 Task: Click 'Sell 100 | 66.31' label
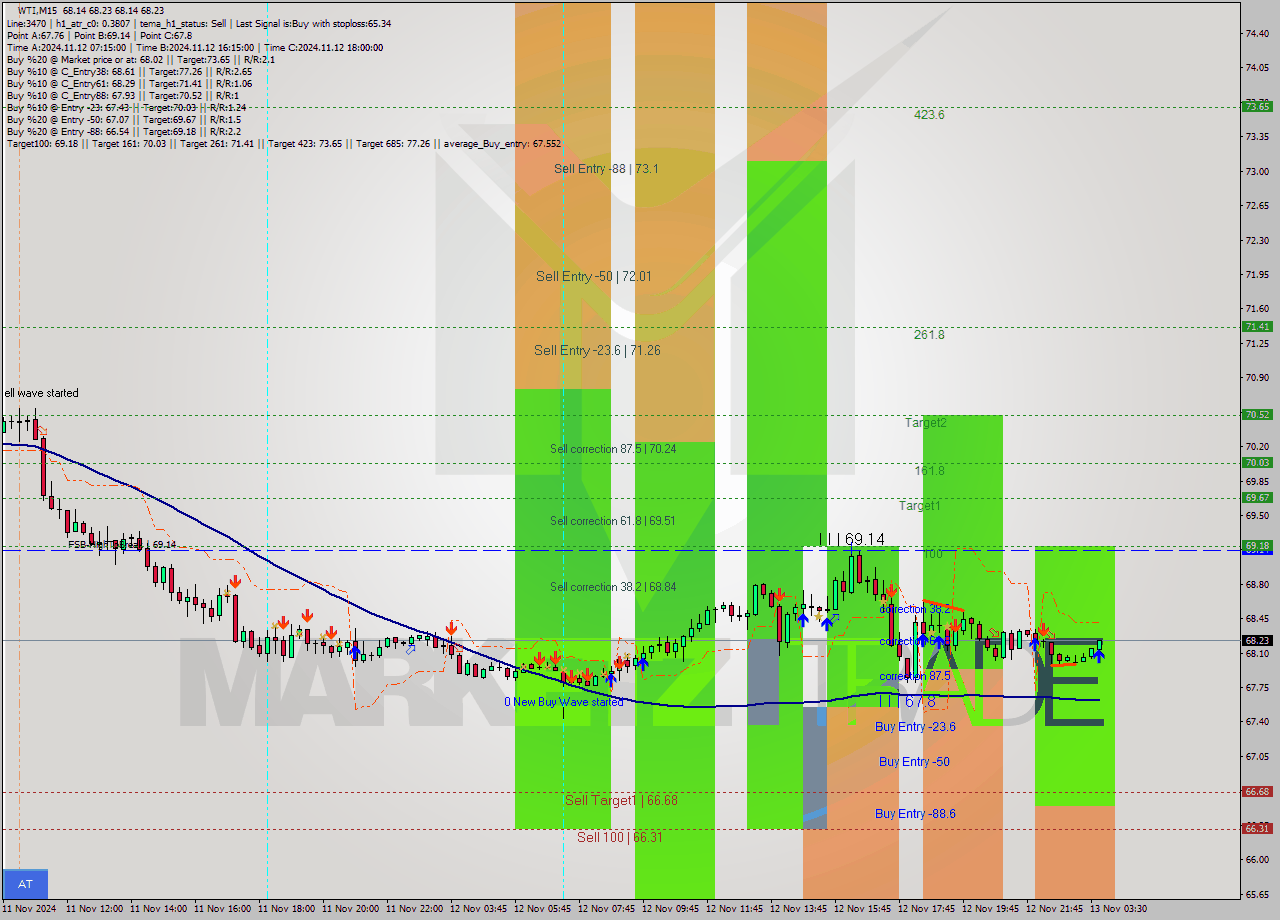(x=620, y=838)
